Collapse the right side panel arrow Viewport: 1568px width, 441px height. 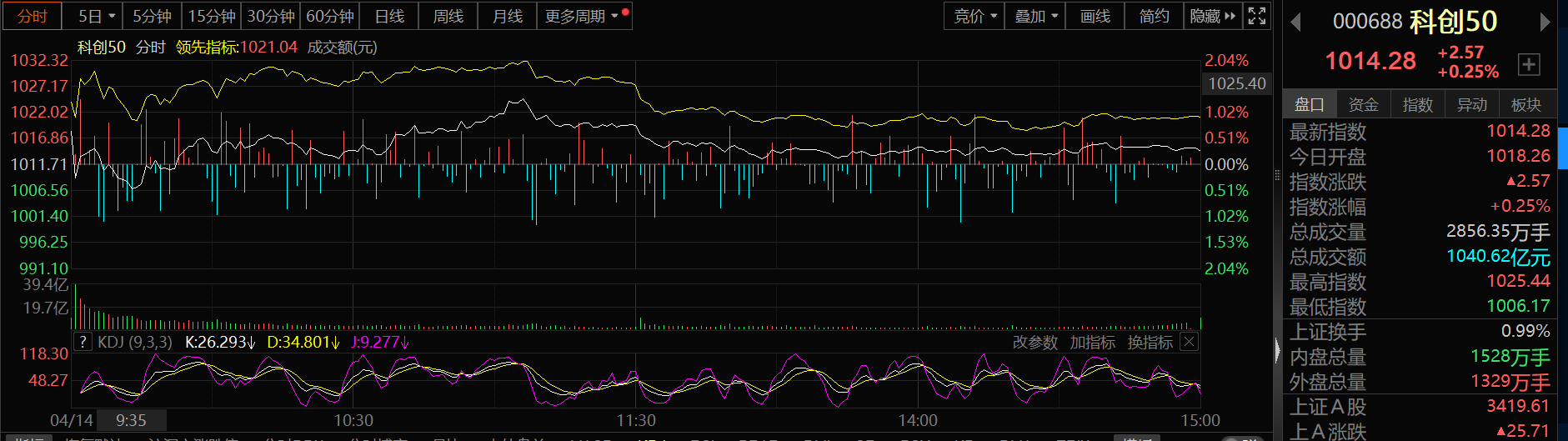click(1277, 350)
